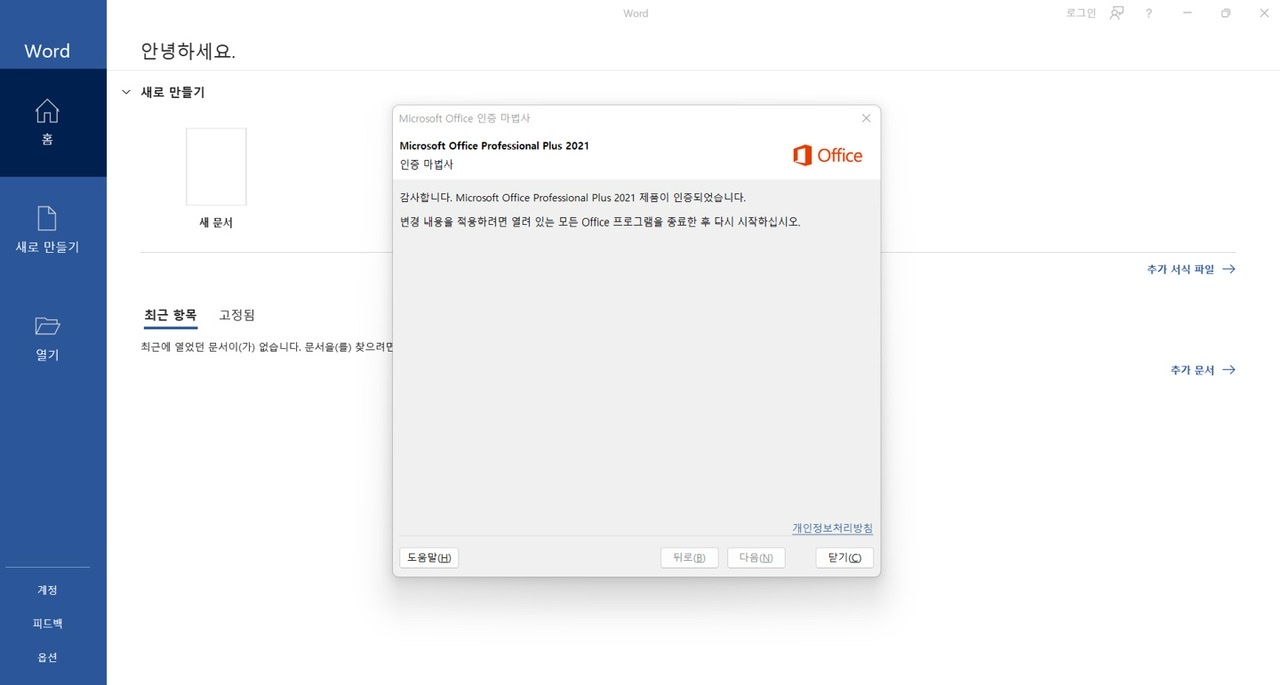This screenshot has height=685, width=1280.
Task: Open the 개인정보처리방침 privacy link
Action: (x=832, y=528)
